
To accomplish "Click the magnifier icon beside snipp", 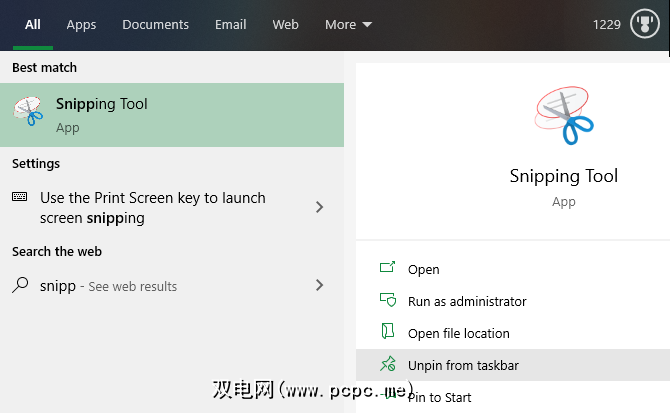I will (20, 285).
